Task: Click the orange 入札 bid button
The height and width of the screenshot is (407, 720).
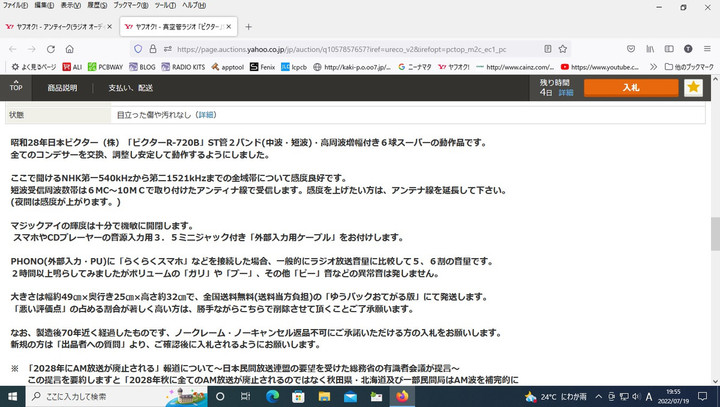Action: 630,88
